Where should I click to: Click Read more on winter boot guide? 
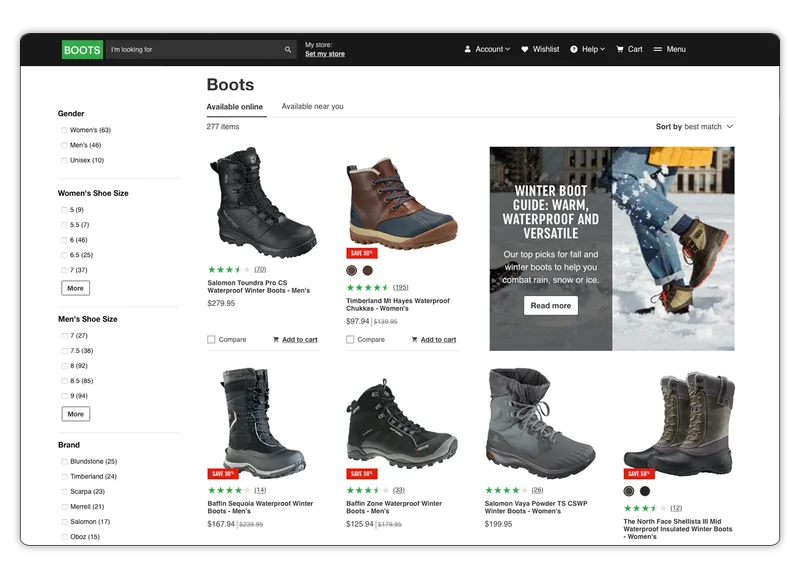coord(551,305)
